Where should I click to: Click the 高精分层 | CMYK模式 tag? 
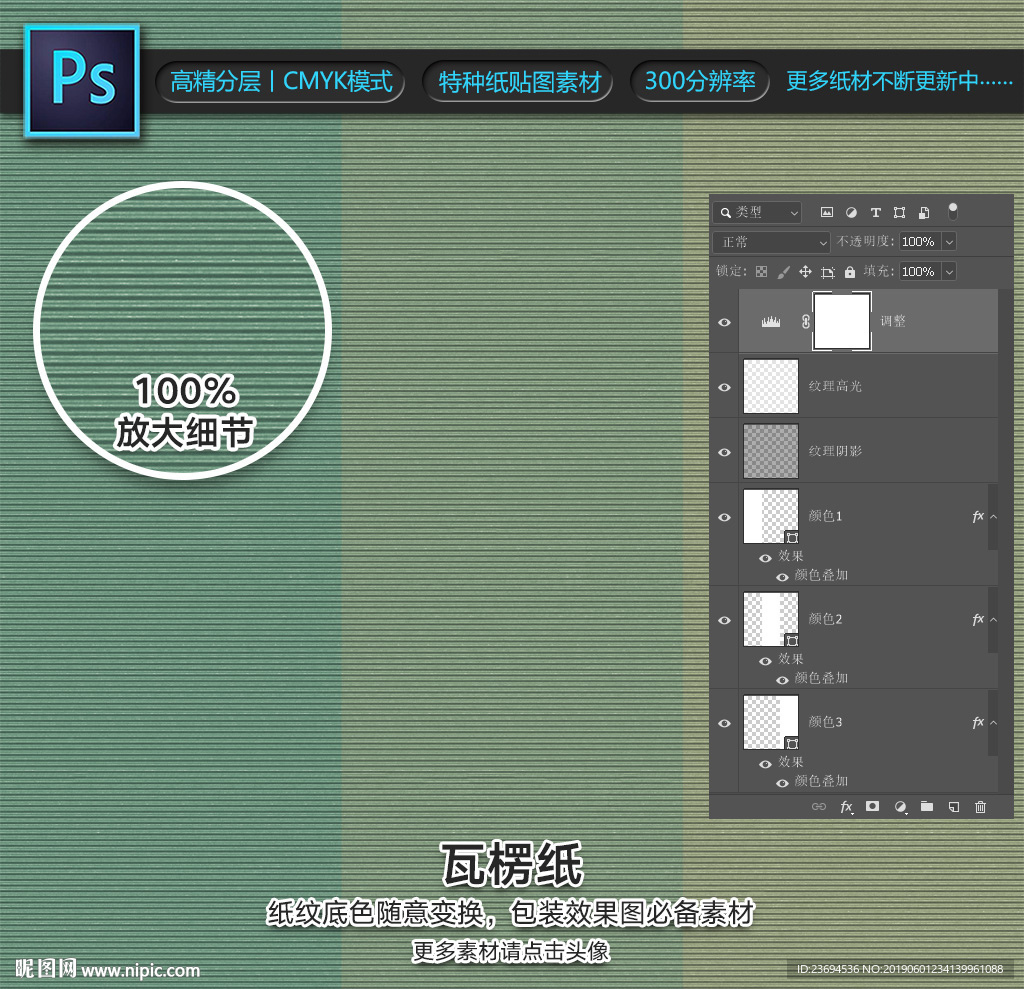281,82
